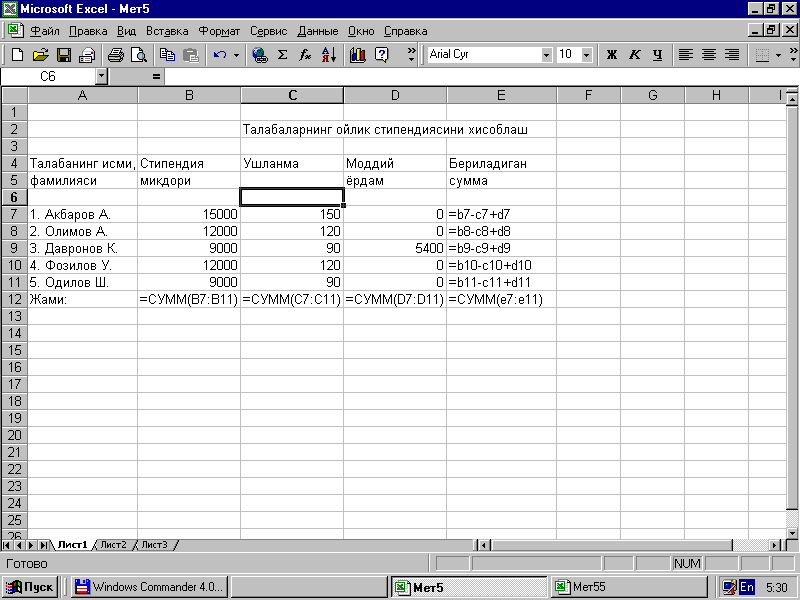
Task: Switch to the Лист2 sheet tab
Action: 113,545
